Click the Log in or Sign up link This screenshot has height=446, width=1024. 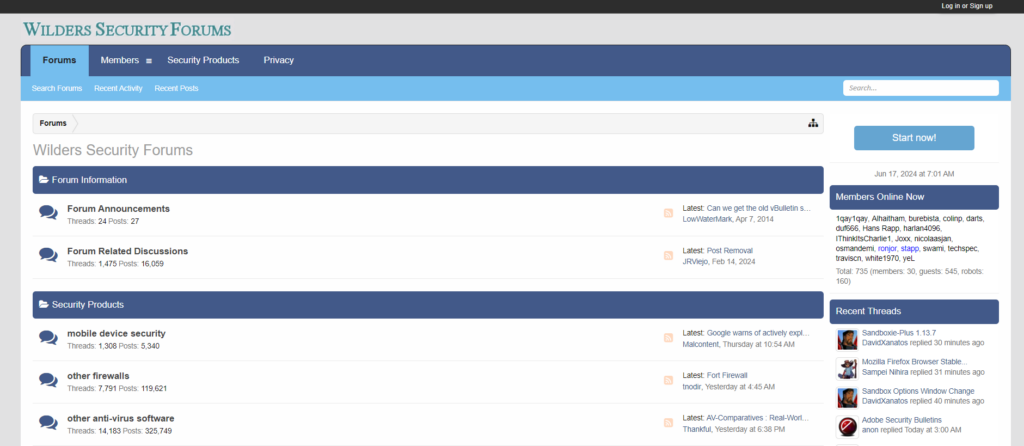(967, 6)
